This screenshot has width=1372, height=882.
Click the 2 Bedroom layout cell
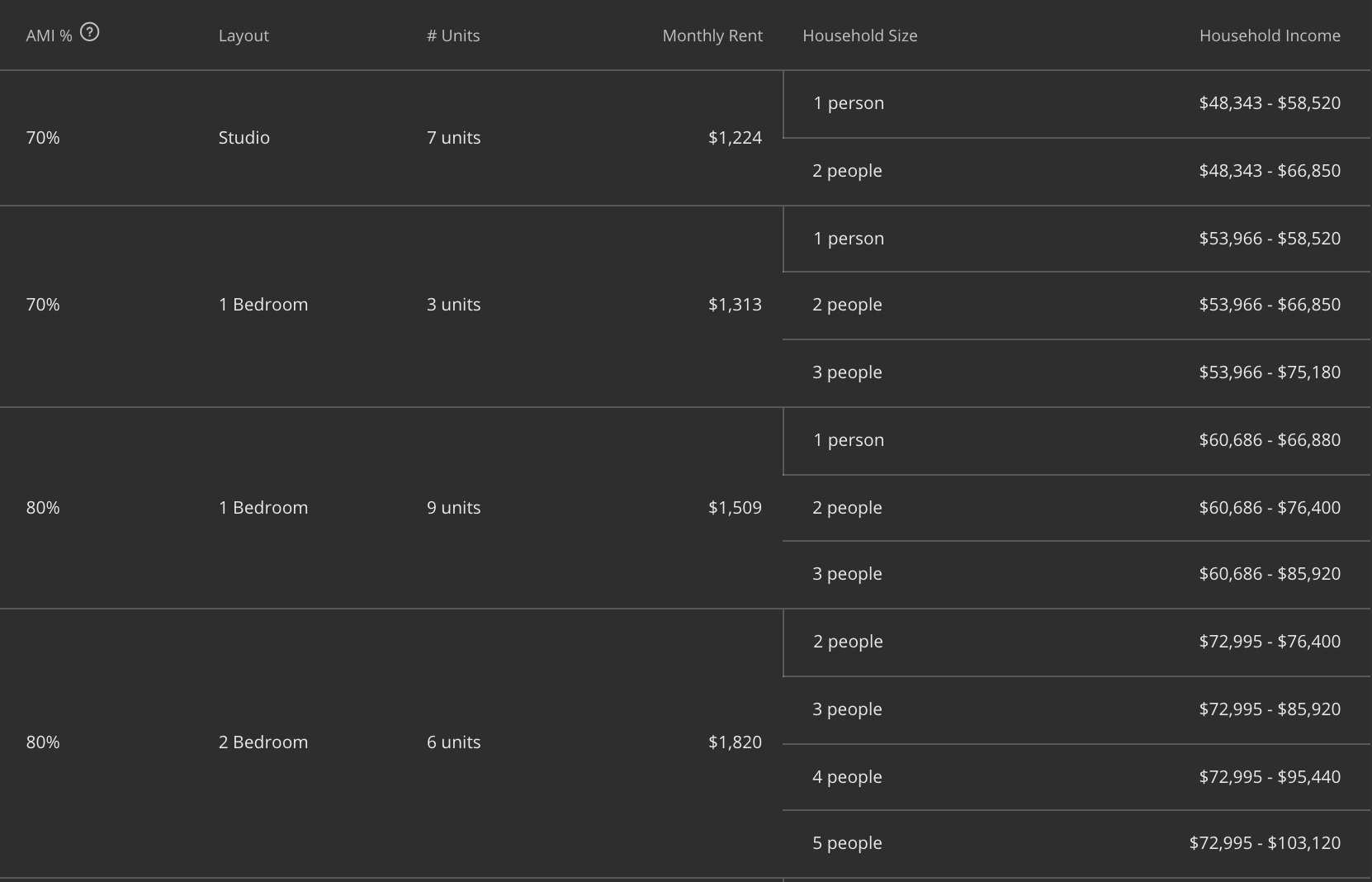[x=263, y=742]
